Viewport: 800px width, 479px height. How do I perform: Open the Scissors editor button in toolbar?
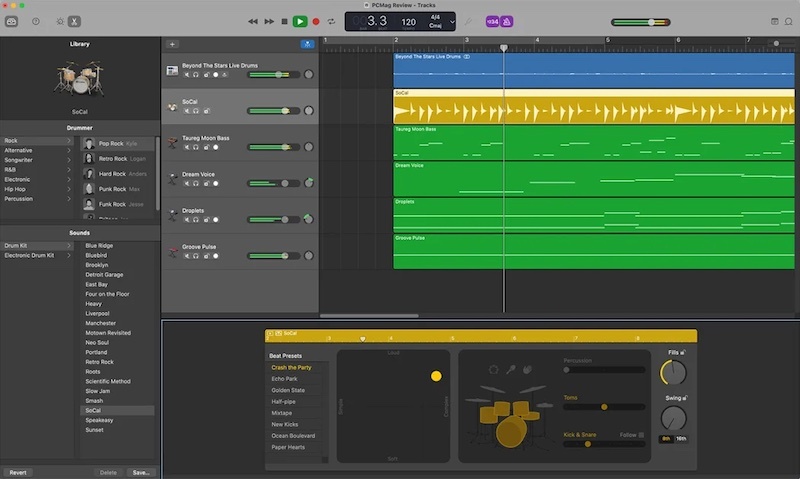pyautogui.click(x=76, y=21)
